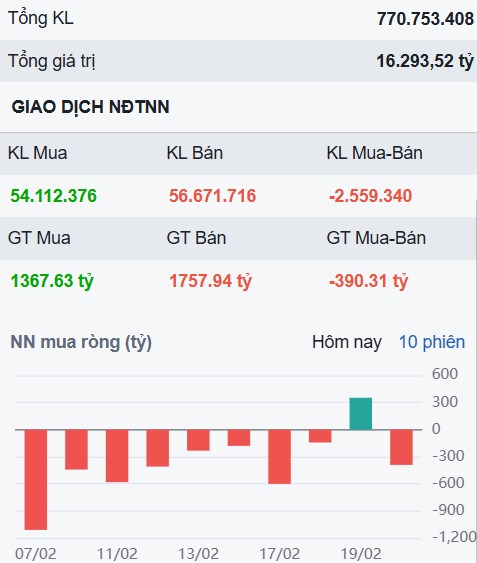Click the red bar at 13/02
This screenshot has height=563, width=477.
point(198,440)
